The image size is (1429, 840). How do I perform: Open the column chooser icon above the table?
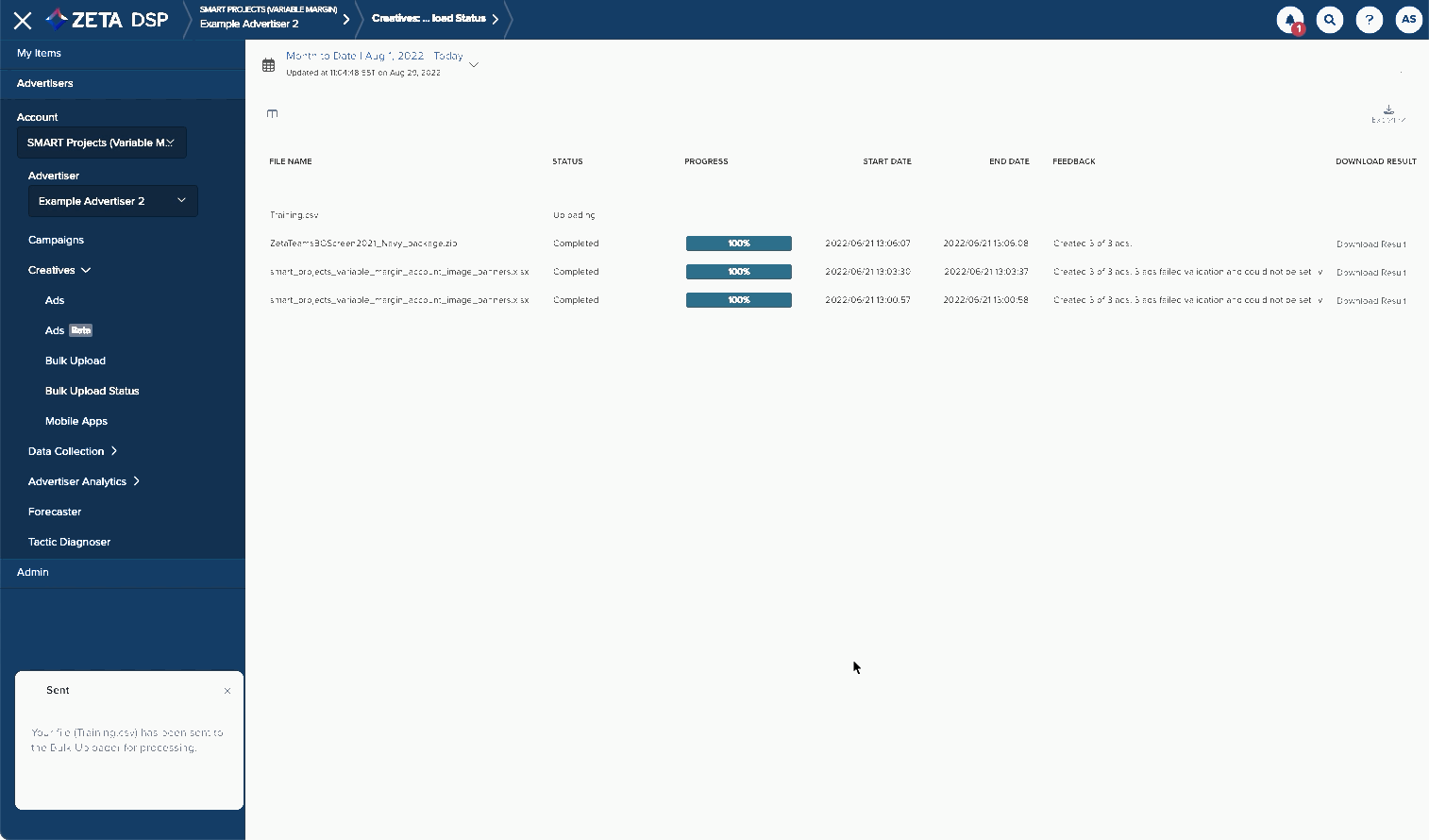click(272, 114)
